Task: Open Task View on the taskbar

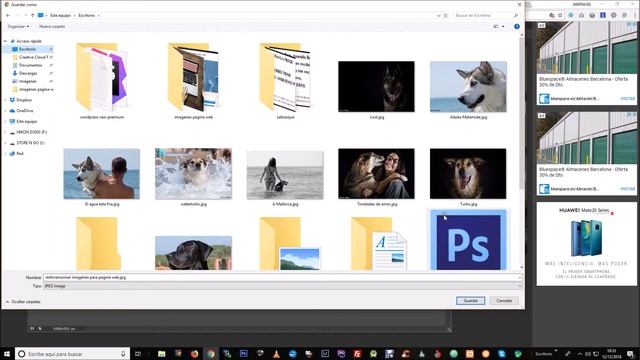Action: click(138, 354)
